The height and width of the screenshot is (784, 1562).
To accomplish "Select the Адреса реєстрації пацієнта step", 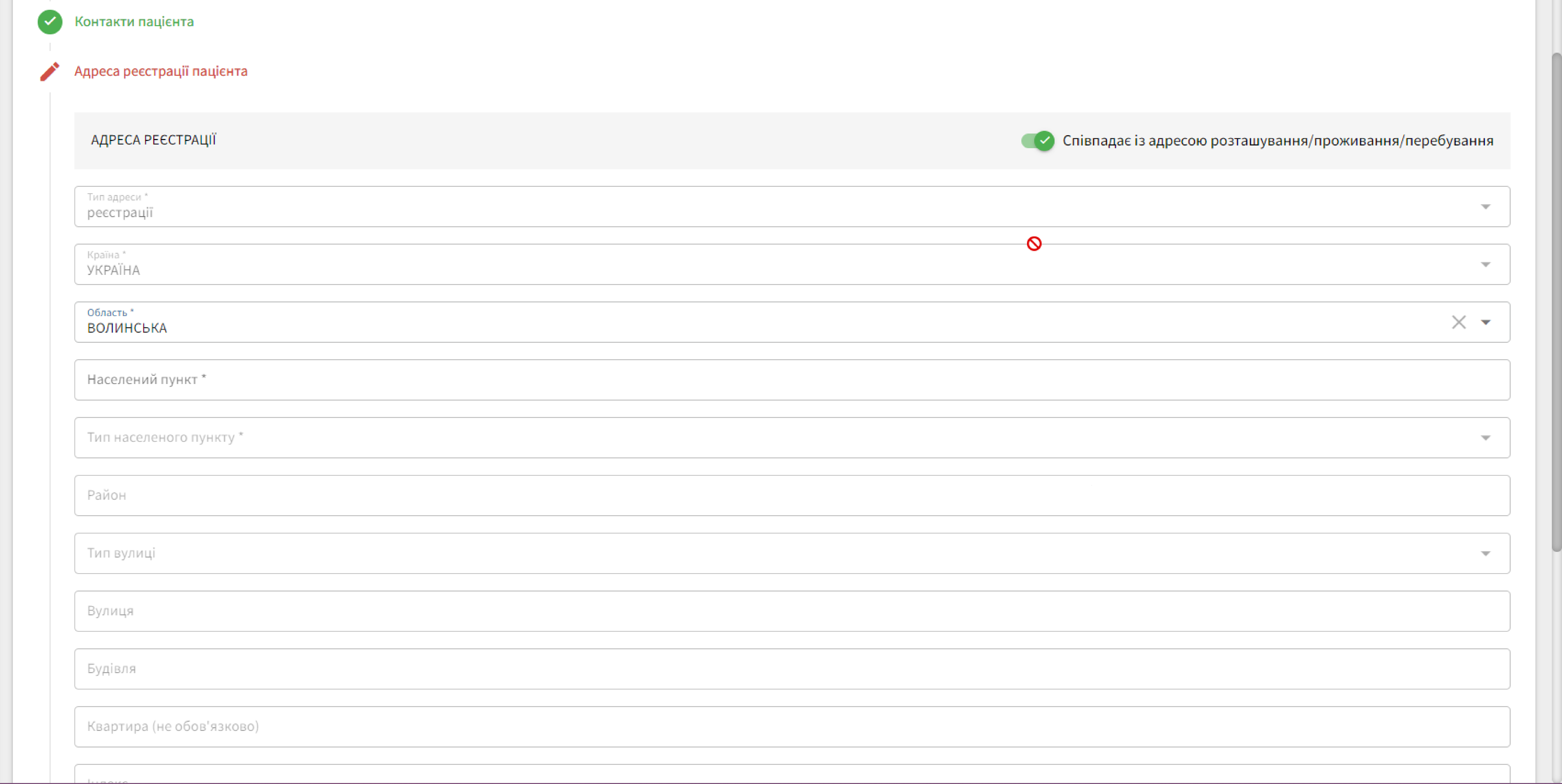I will tap(161, 72).
